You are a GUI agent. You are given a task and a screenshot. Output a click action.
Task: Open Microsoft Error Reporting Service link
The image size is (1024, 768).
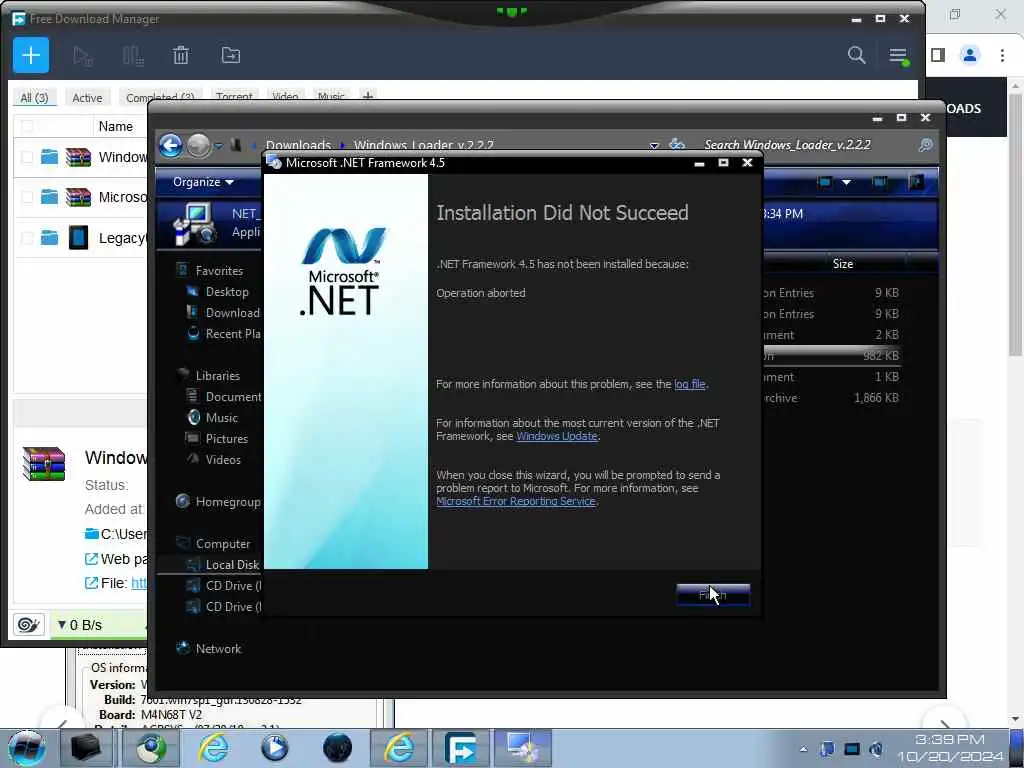point(516,502)
